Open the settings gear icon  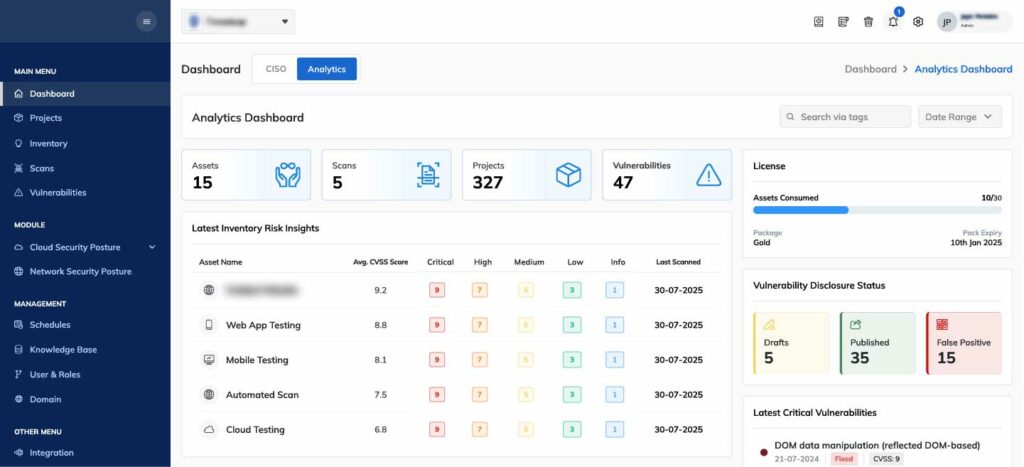(918, 22)
